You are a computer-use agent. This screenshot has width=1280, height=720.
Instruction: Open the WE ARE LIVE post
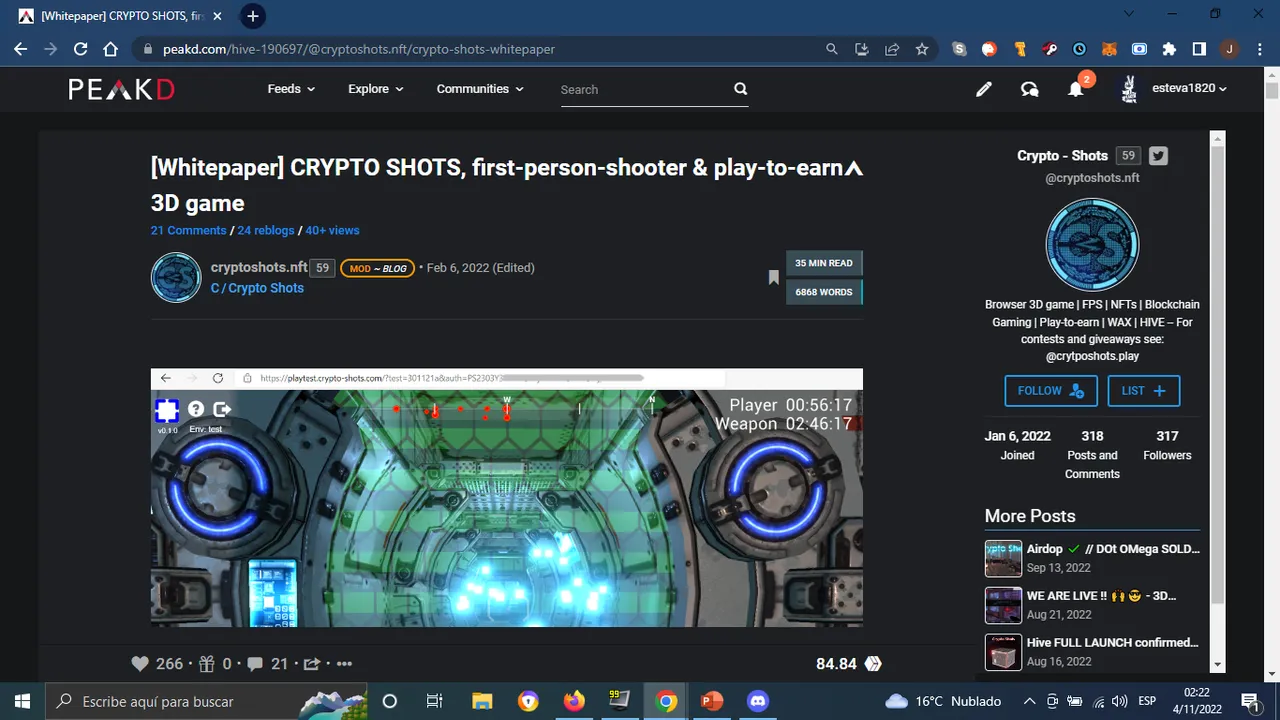point(1092,604)
